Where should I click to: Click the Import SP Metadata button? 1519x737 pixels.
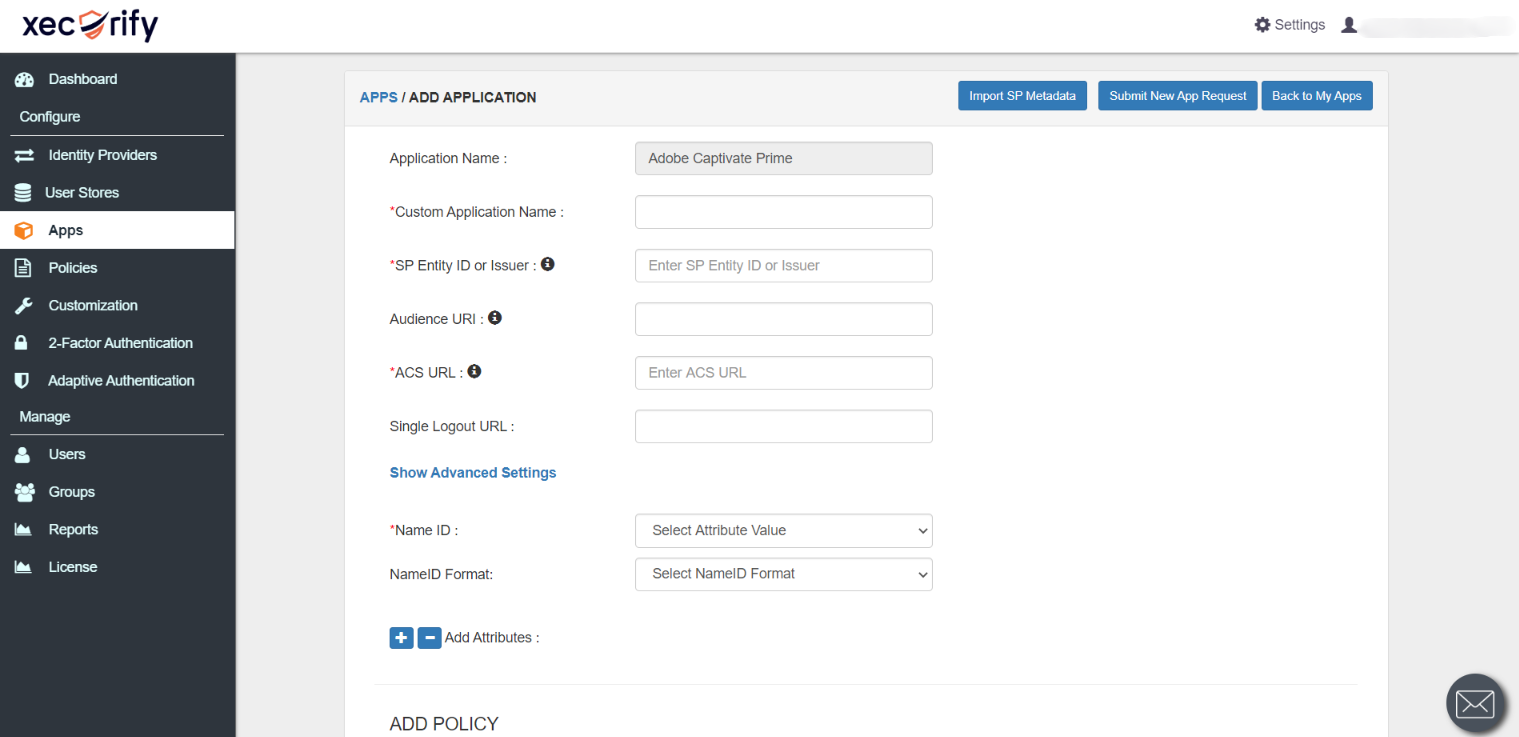click(1022, 95)
